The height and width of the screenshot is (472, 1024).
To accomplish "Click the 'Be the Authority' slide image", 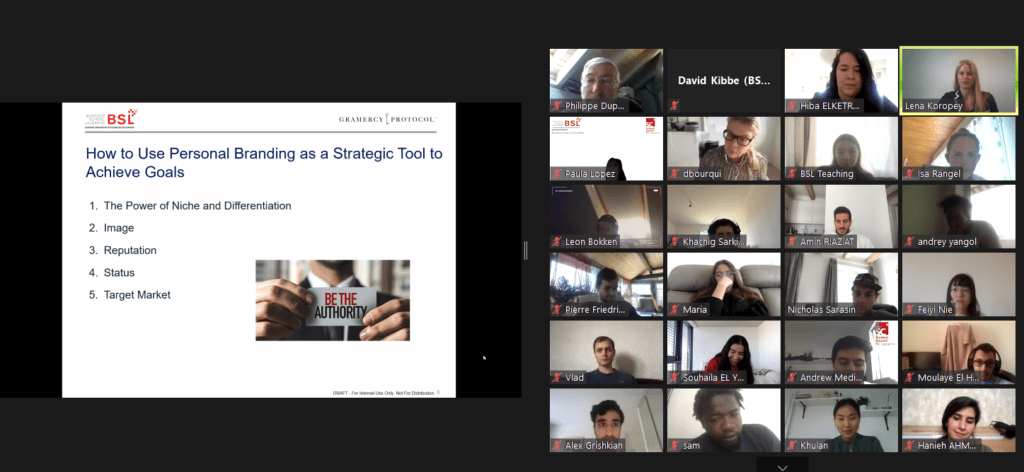I will [332, 300].
